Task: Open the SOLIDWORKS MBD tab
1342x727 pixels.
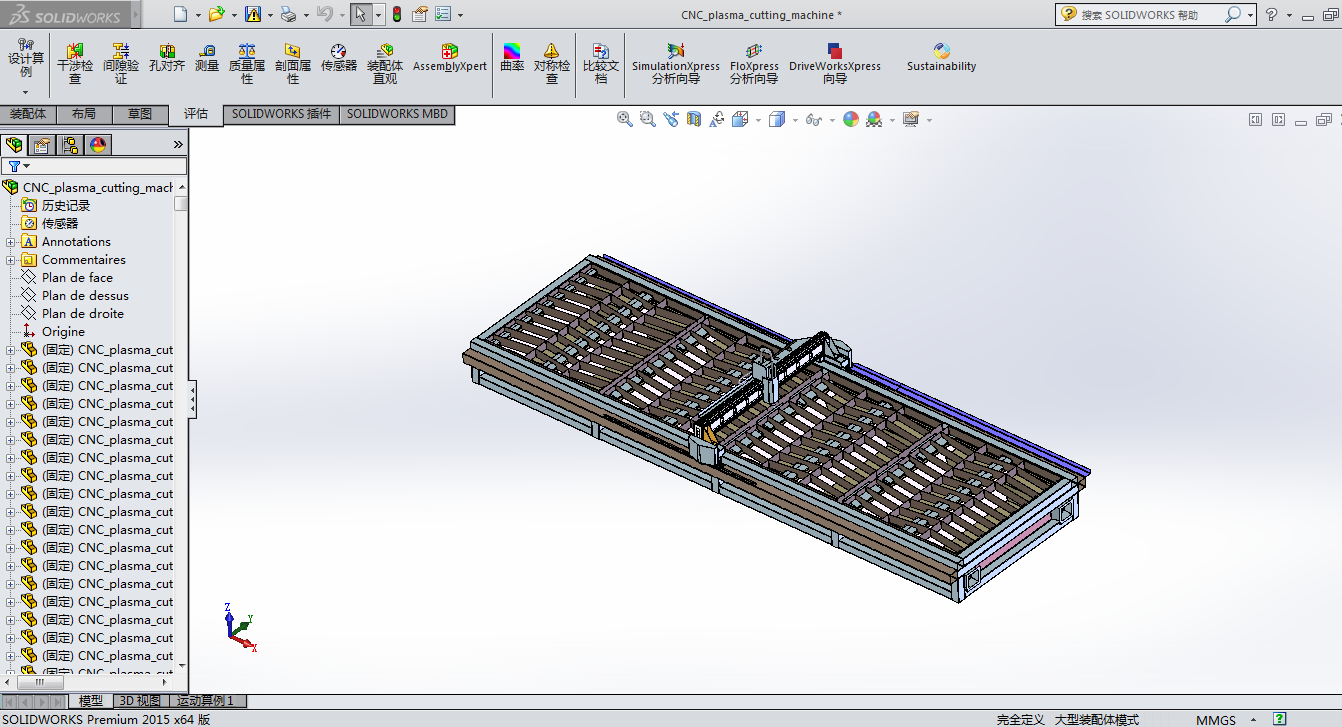Action: coord(397,114)
